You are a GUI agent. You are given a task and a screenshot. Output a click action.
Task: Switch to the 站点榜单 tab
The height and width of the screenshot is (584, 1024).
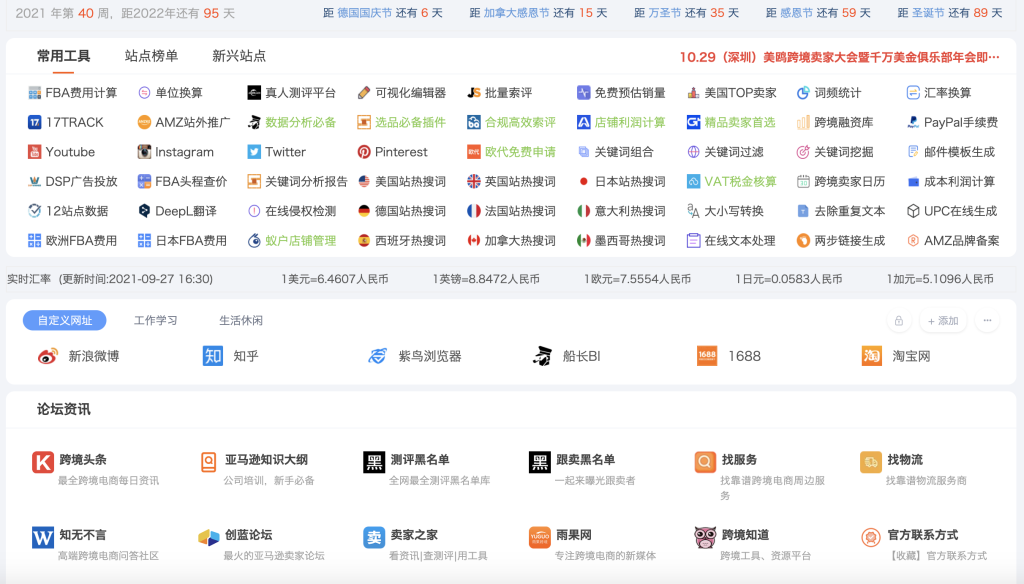click(151, 56)
